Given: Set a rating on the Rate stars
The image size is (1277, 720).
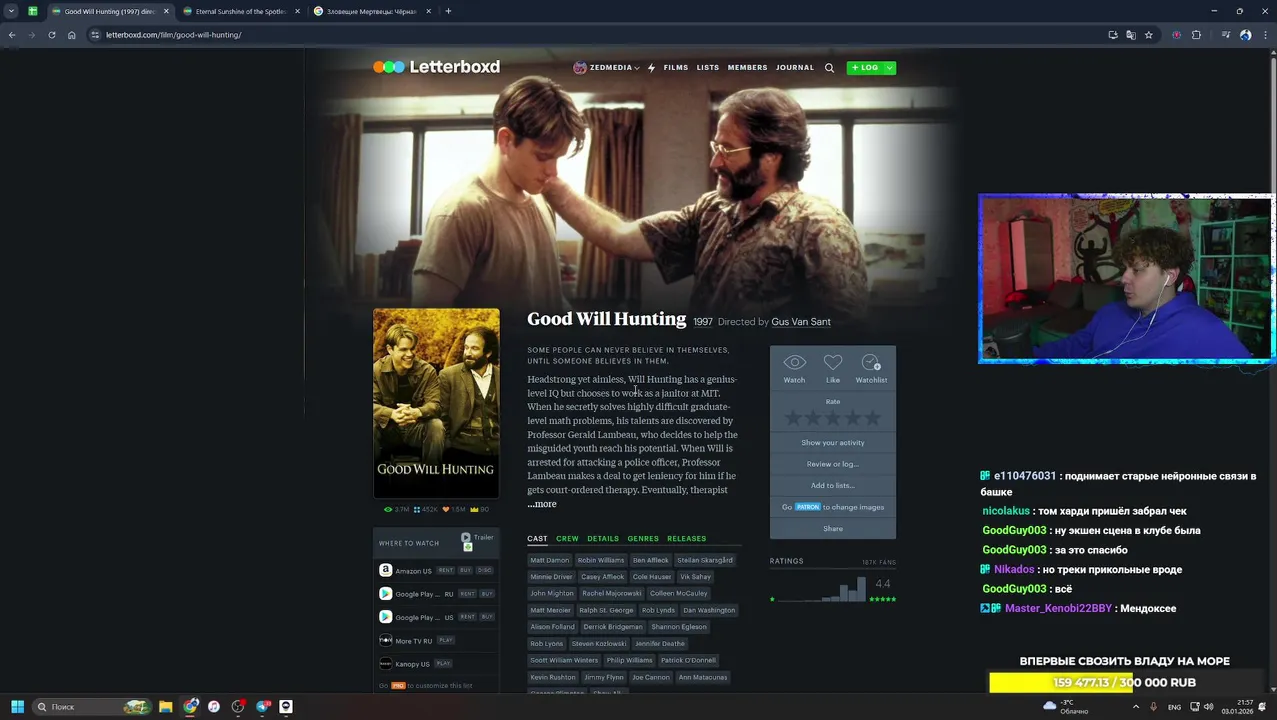Looking at the screenshot, I should (833, 417).
